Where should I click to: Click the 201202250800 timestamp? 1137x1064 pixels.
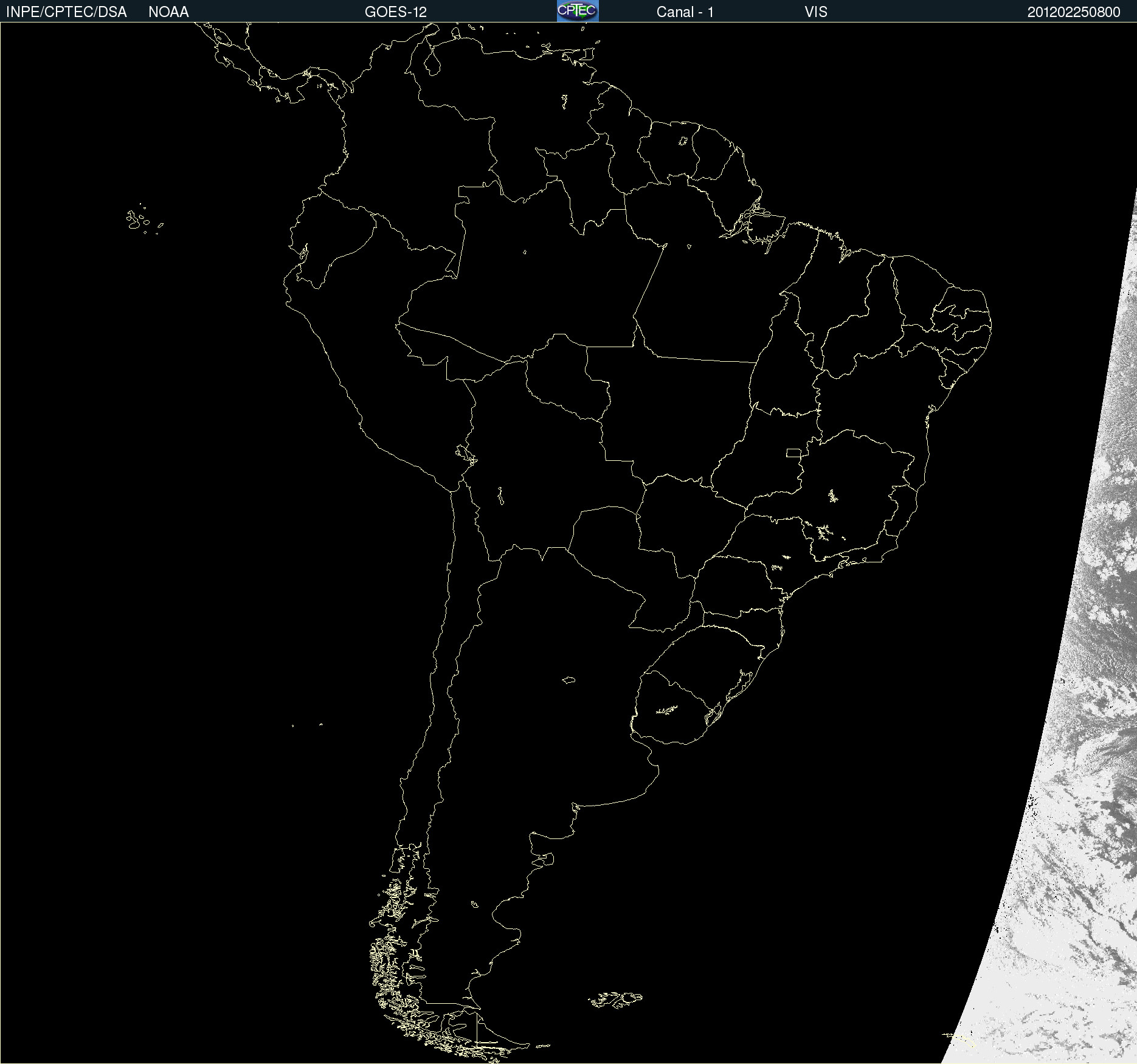[x=1074, y=12]
